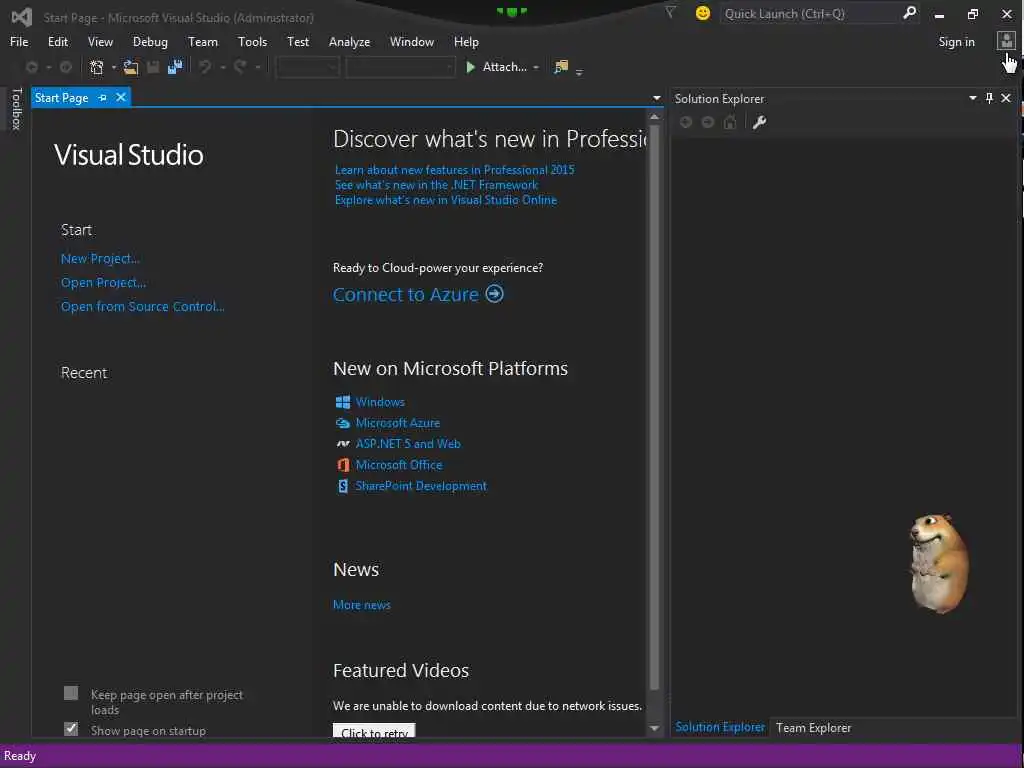Click the Connect to Azure link
The image size is (1024, 768).
pos(406,295)
